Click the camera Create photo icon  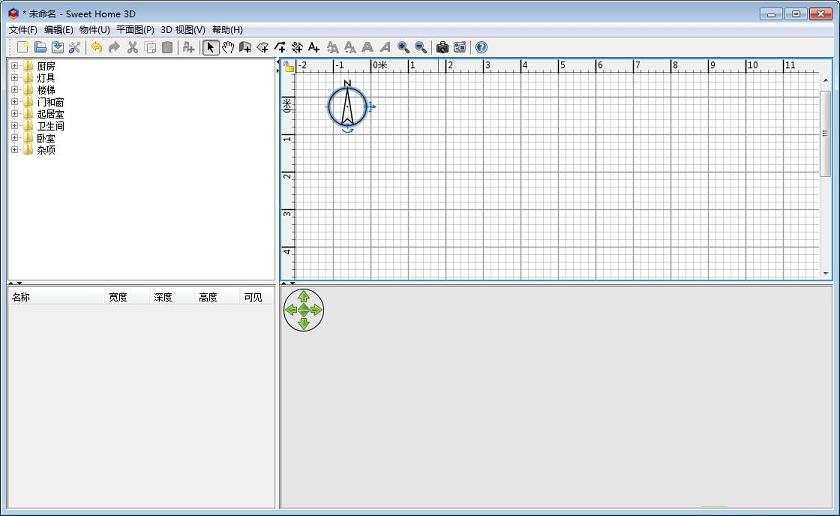coord(442,47)
